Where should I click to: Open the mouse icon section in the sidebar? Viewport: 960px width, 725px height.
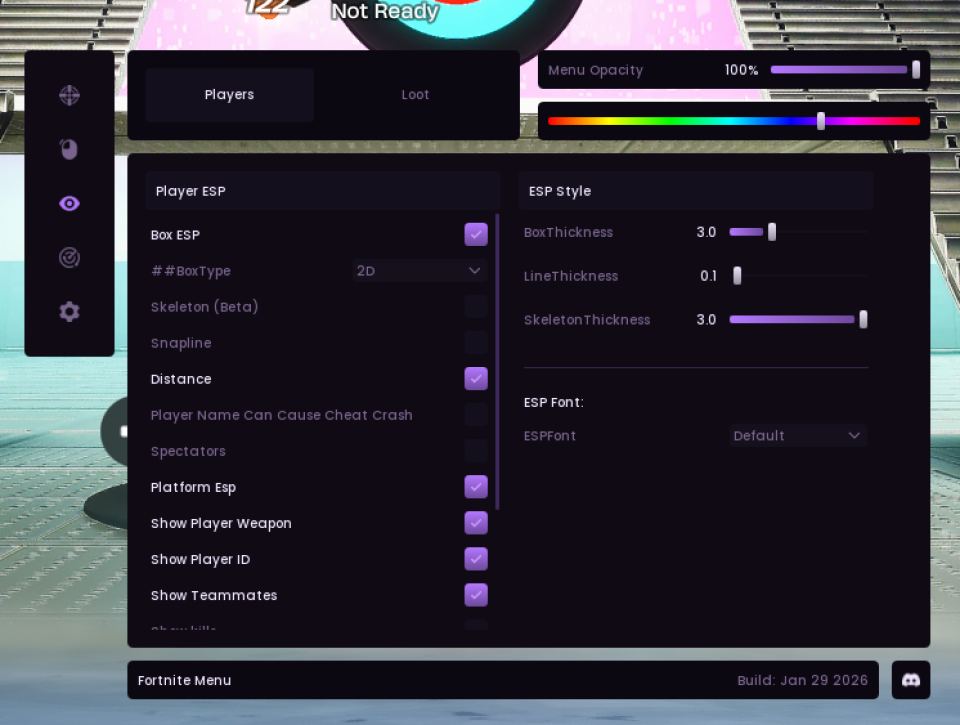tap(69, 149)
